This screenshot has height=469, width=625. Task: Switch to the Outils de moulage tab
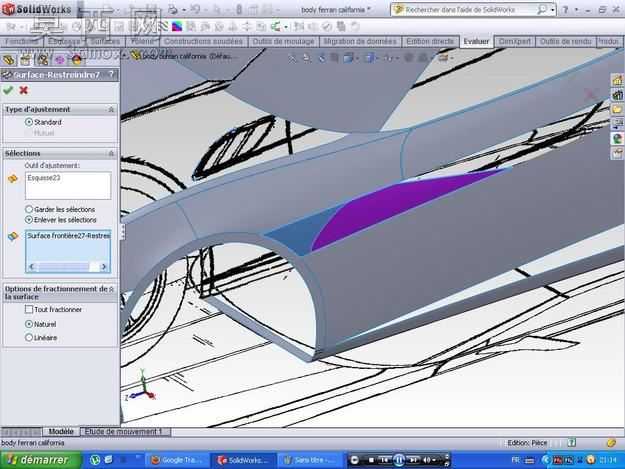(x=283, y=41)
